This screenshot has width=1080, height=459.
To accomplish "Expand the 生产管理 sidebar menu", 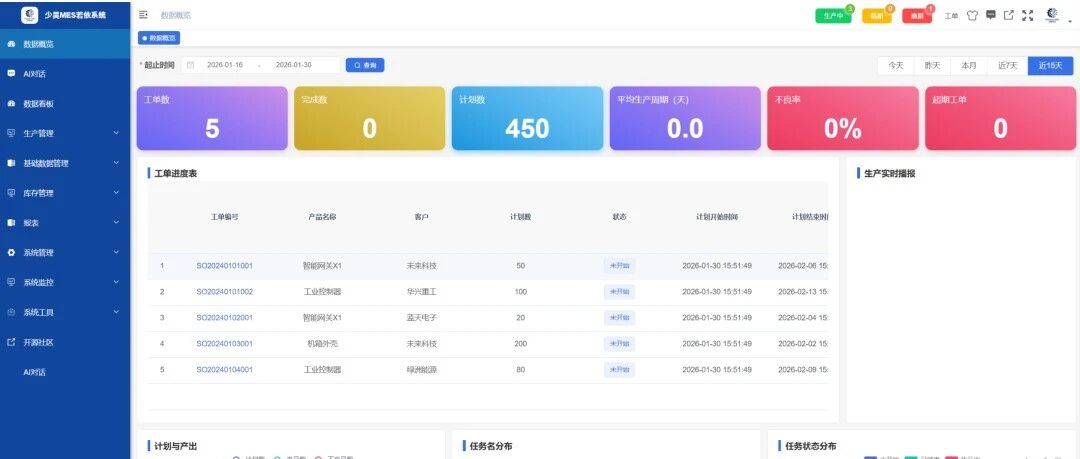I will point(65,133).
